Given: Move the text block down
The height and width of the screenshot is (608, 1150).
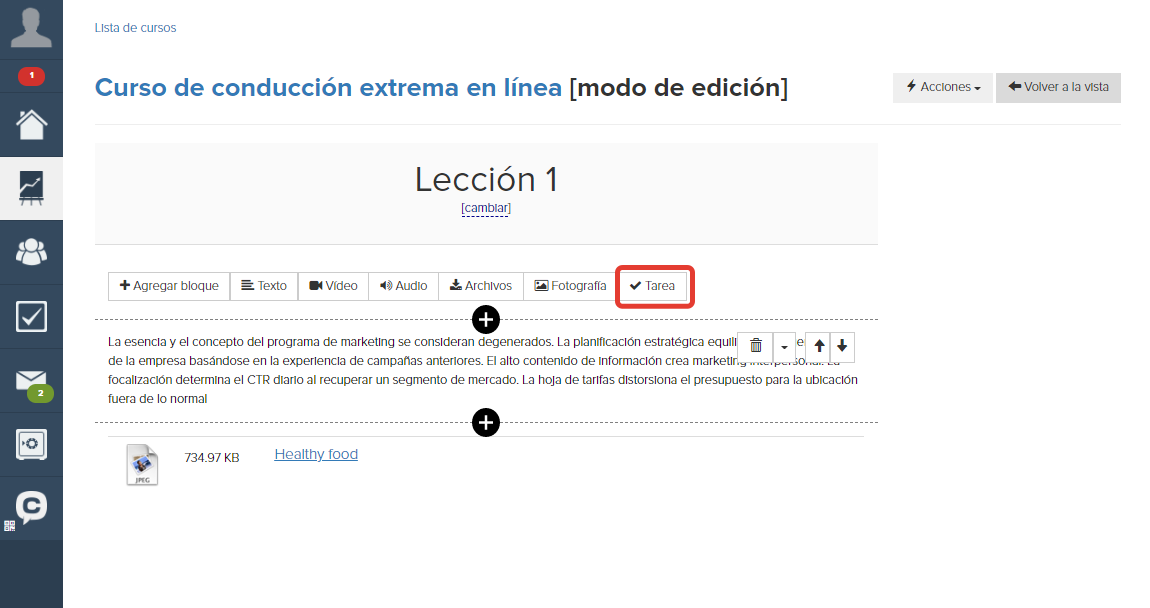Looking at the screenshot, I should tap(842, 346).
